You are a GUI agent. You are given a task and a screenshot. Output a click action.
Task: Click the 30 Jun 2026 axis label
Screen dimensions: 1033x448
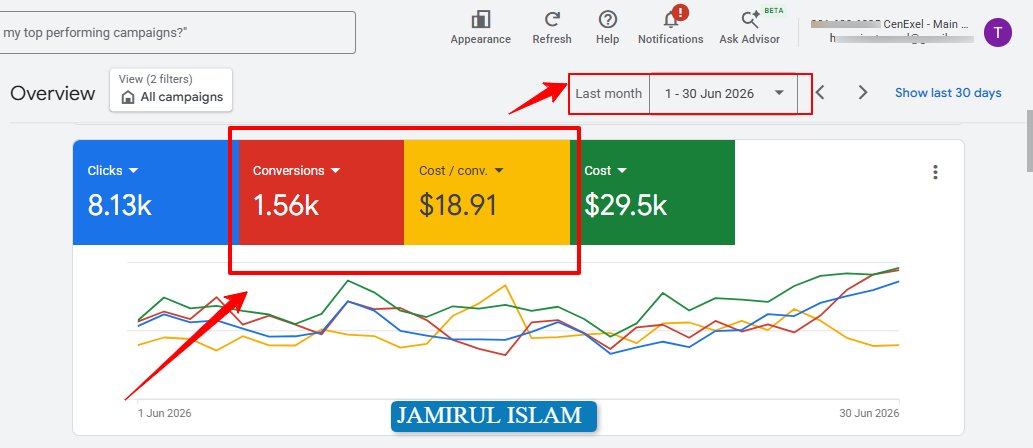(869, 413)
